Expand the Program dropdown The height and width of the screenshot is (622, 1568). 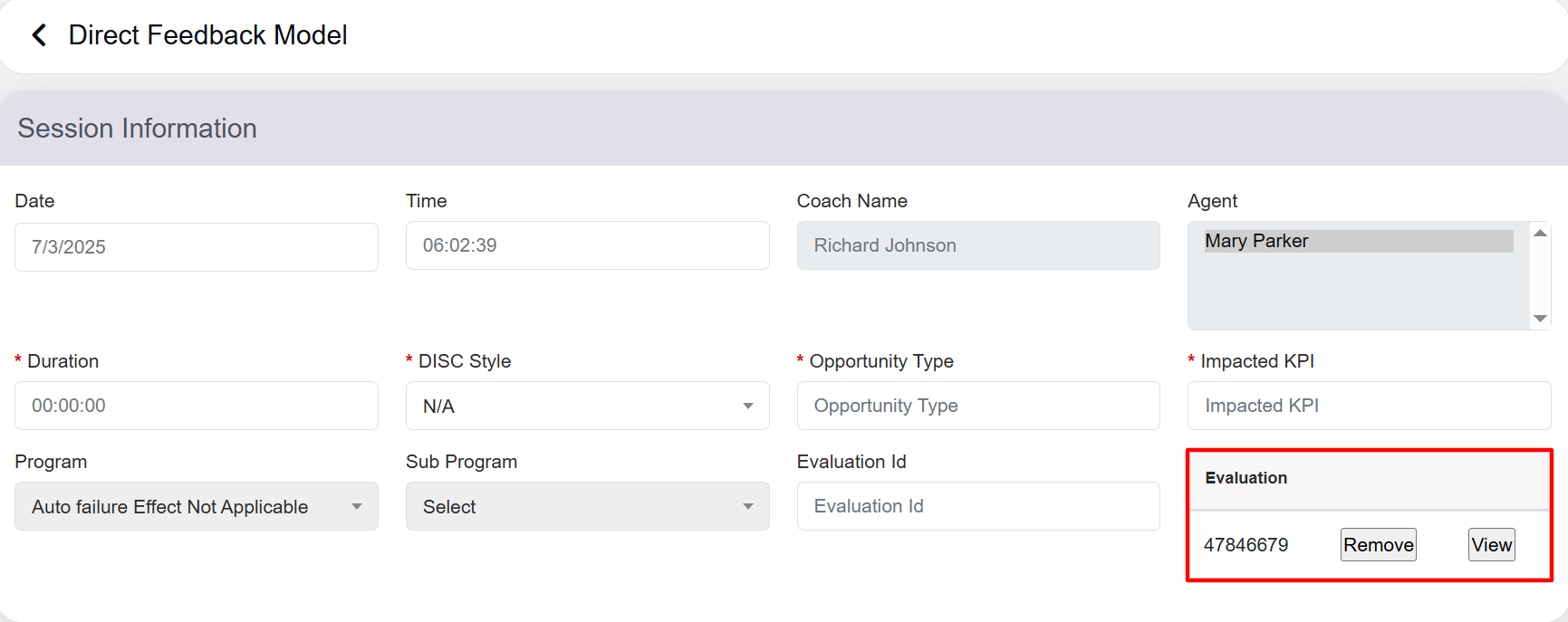(x=196, y=506)
